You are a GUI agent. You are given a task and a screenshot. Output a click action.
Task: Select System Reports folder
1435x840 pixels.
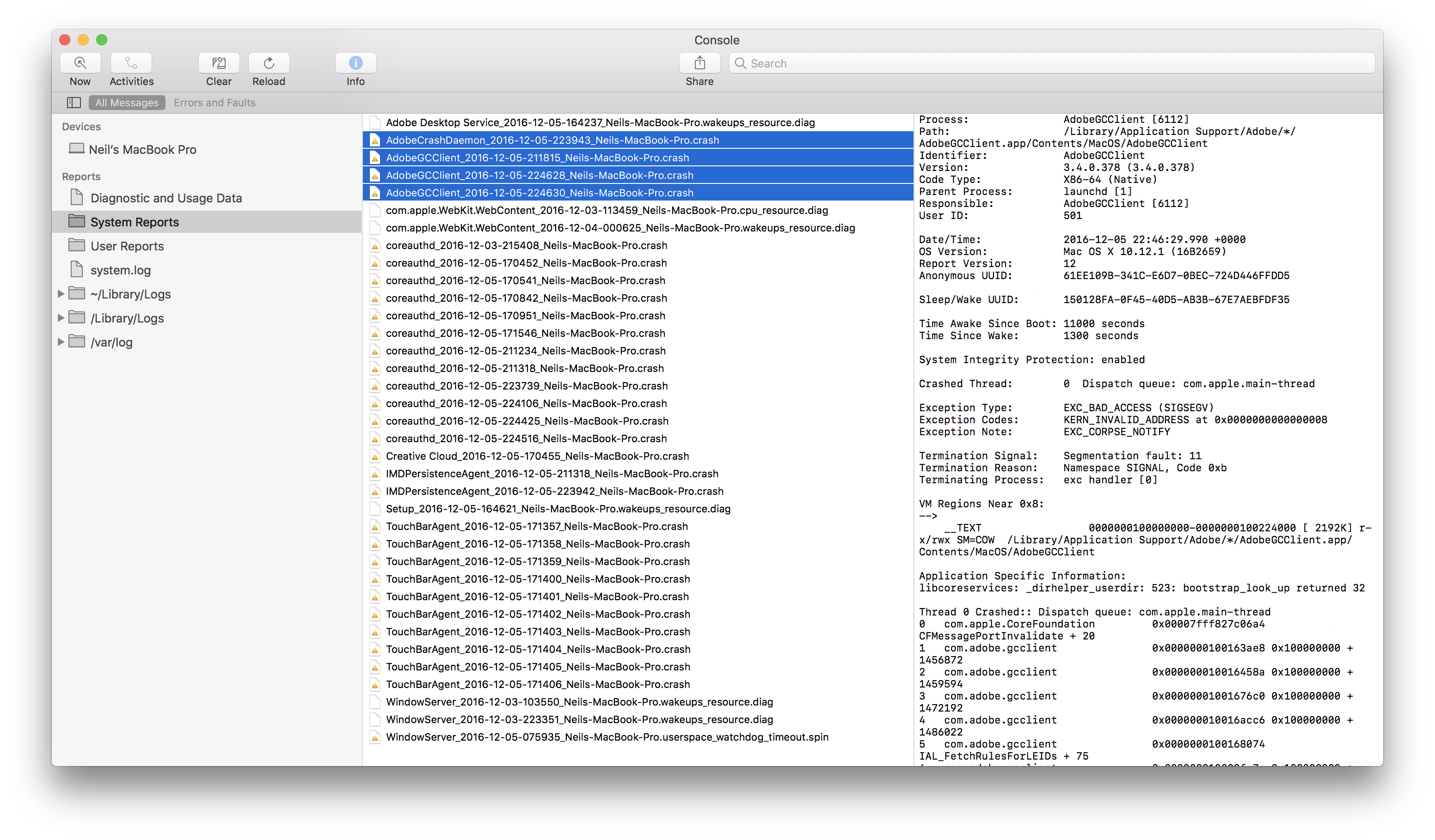[206, 222]
